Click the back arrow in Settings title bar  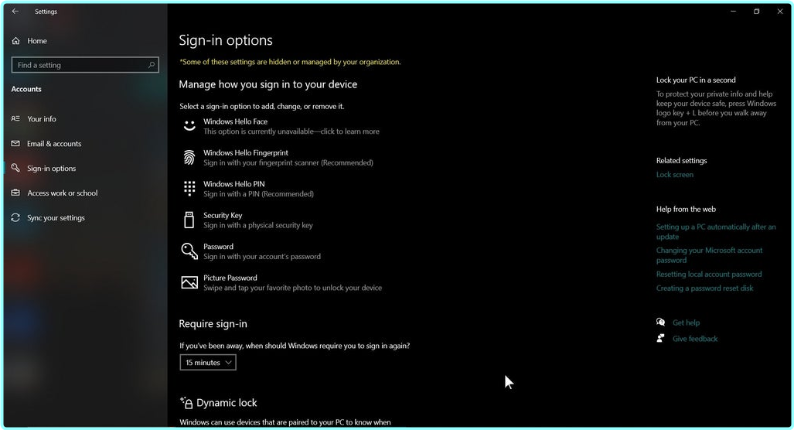(x=15, y=11)
